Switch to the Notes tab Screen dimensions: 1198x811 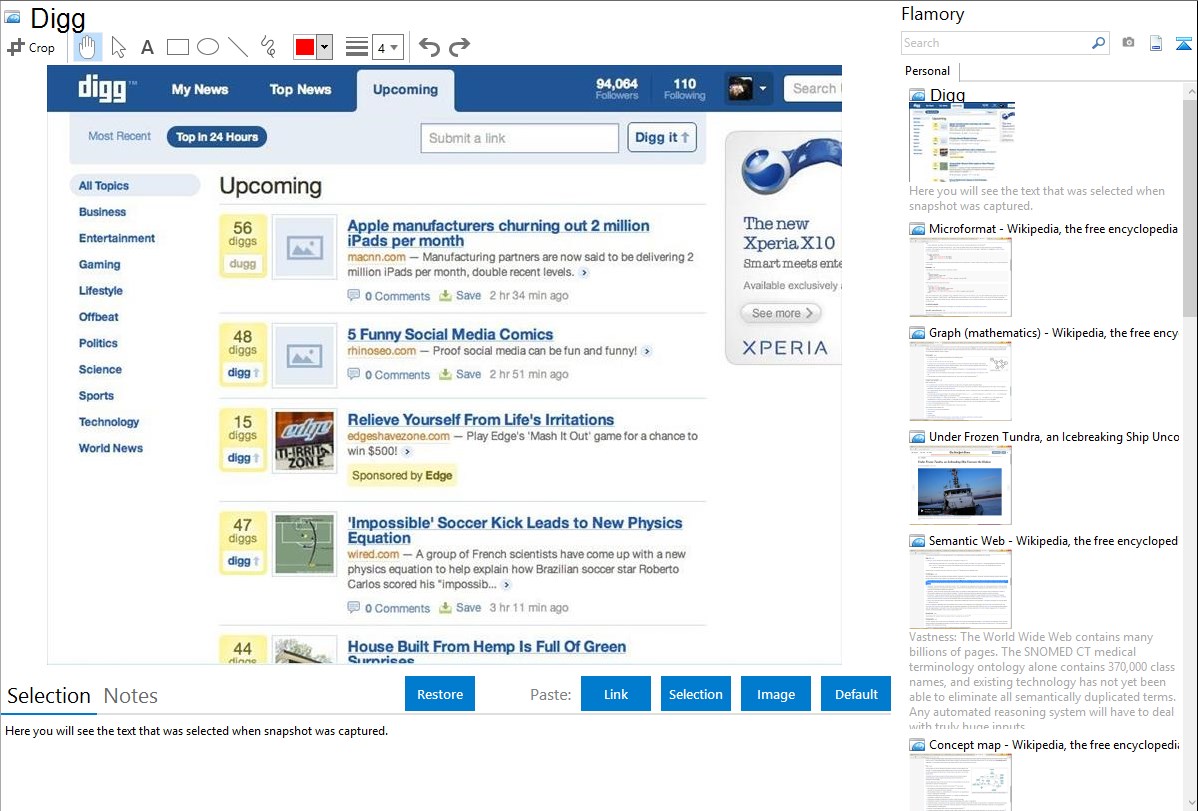131,696
